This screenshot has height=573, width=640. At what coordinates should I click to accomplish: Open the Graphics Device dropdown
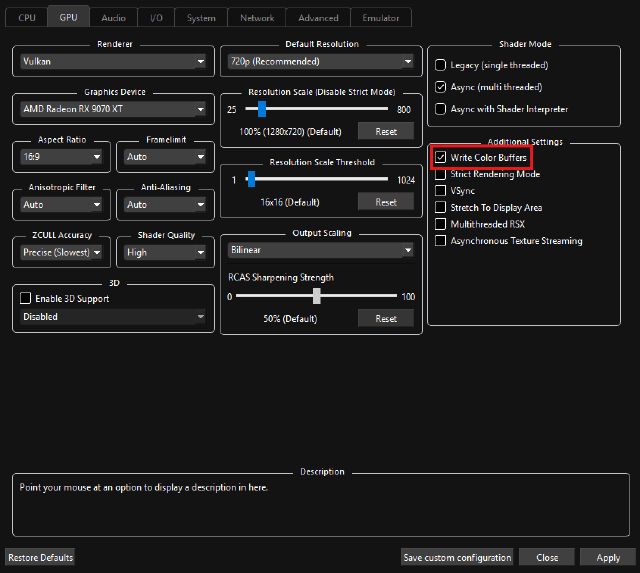click(x=112, y=109)
